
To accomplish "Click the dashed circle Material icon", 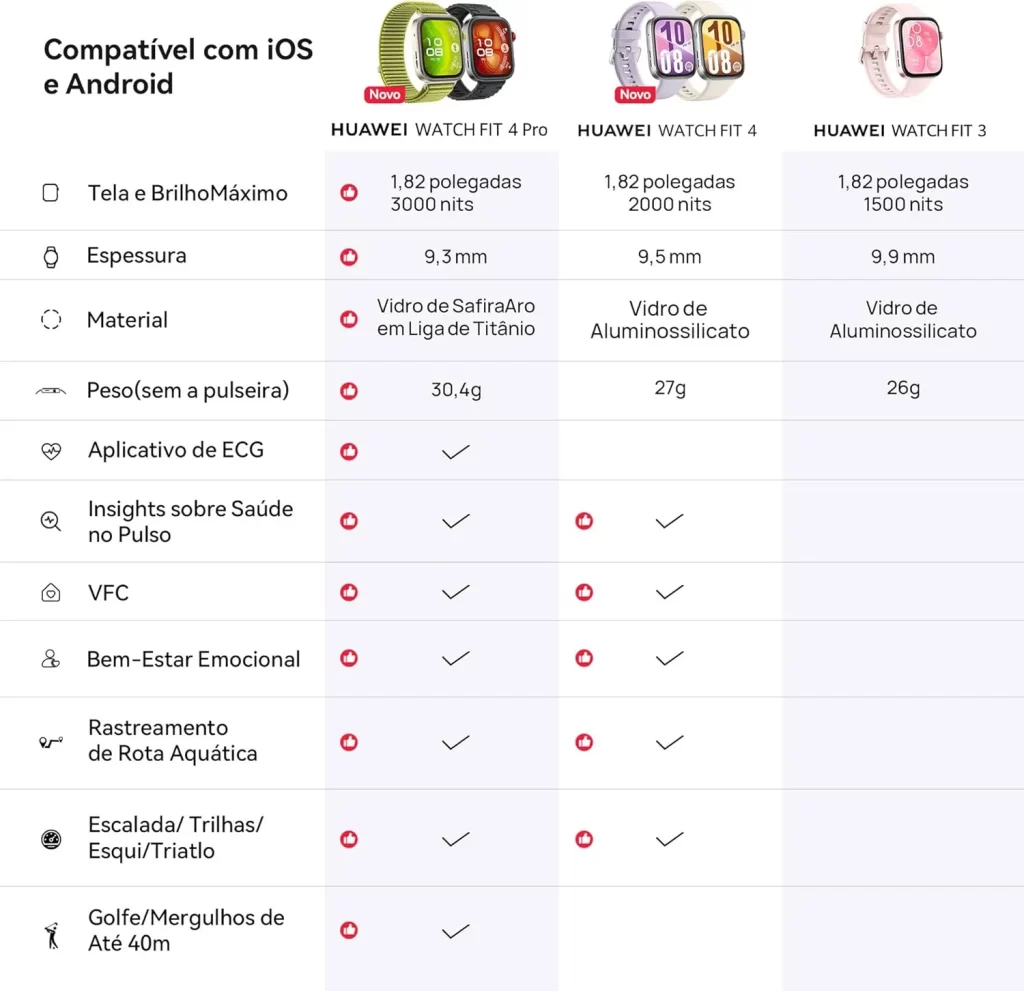I will pos(51,320).
